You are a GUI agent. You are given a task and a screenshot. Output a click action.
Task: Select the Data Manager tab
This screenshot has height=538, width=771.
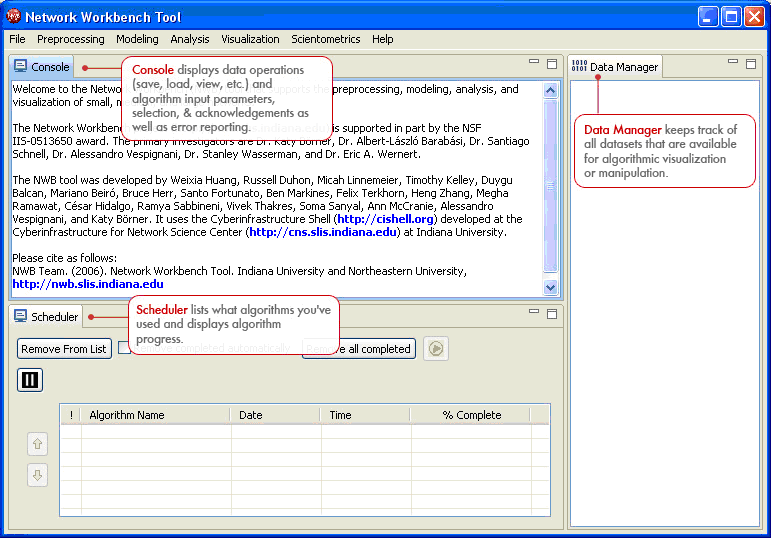pyautogui.click(x=615, y=67)
